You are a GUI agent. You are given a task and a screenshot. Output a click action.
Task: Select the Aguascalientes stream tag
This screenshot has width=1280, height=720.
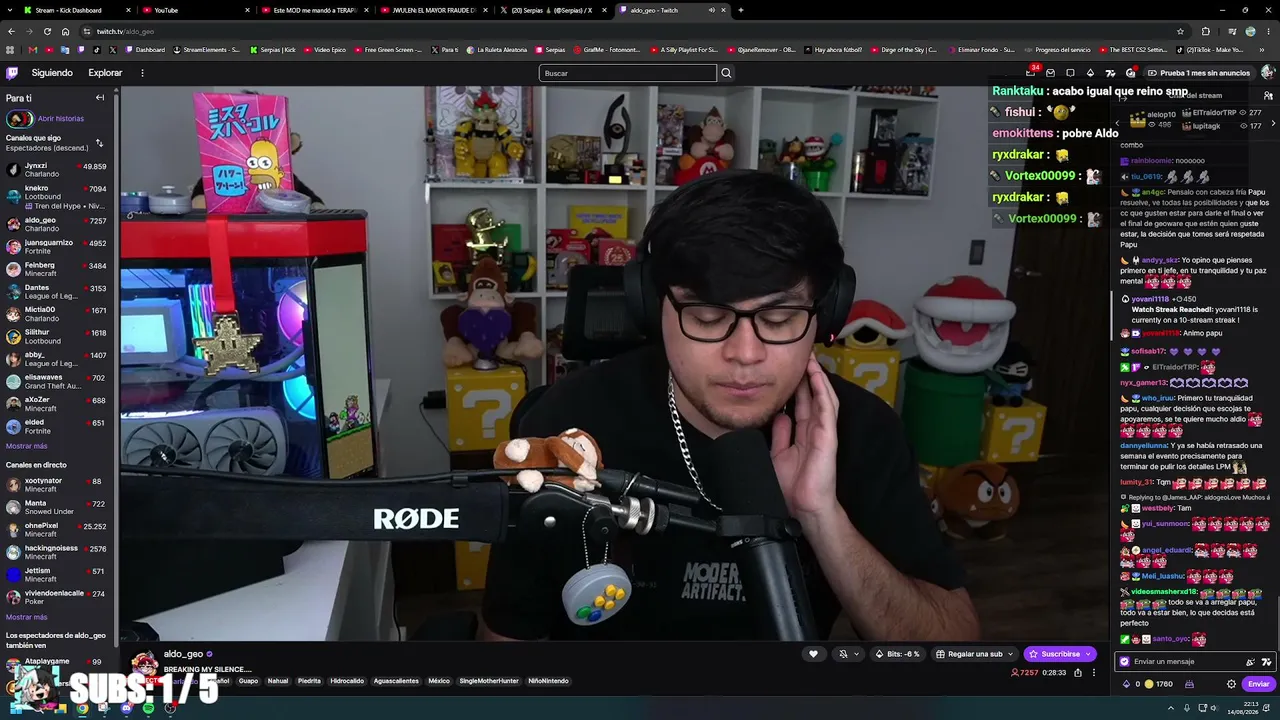[396, 681]
